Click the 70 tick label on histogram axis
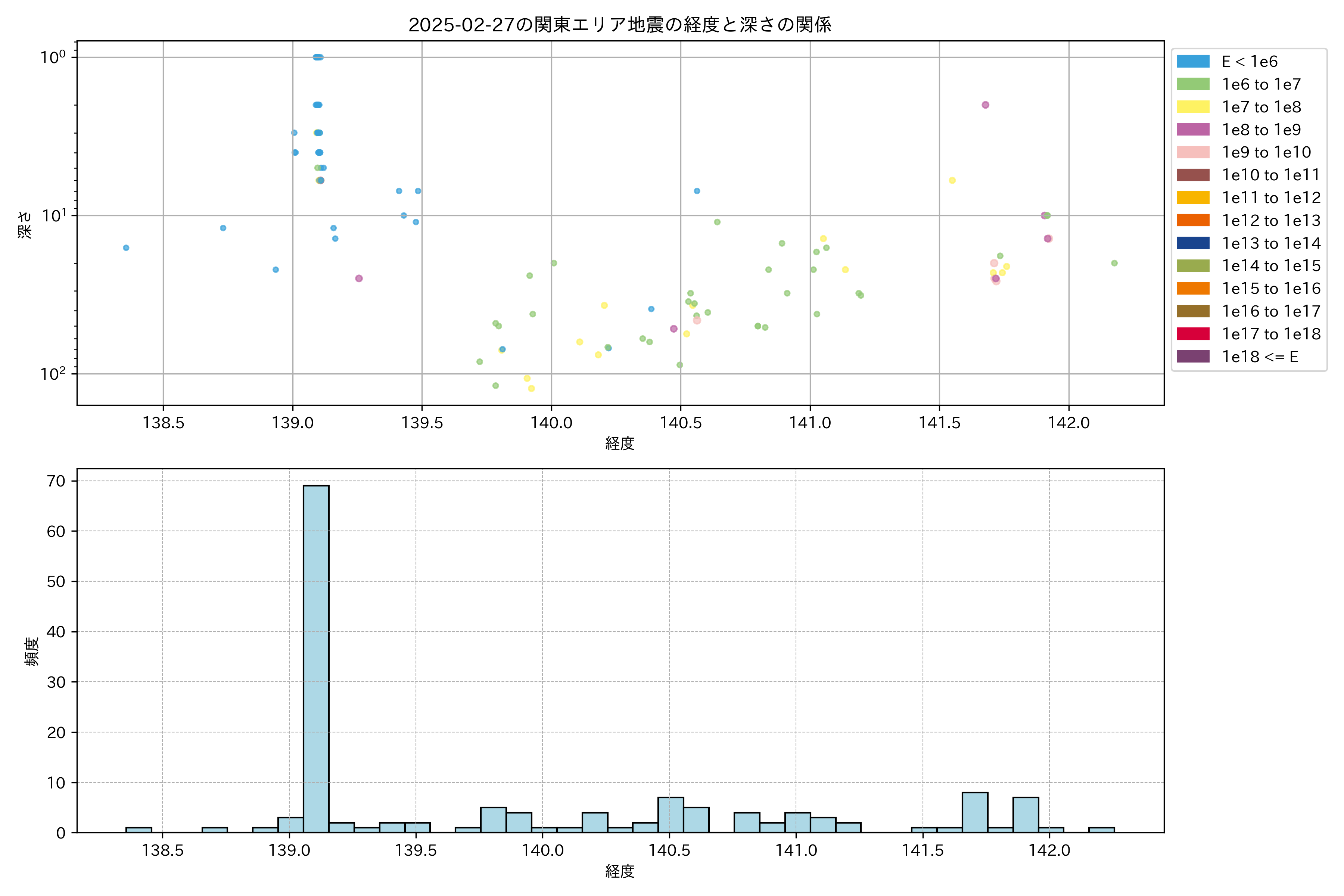The height and width of the screenshot is (896, 1344). (x=56, y=481)
